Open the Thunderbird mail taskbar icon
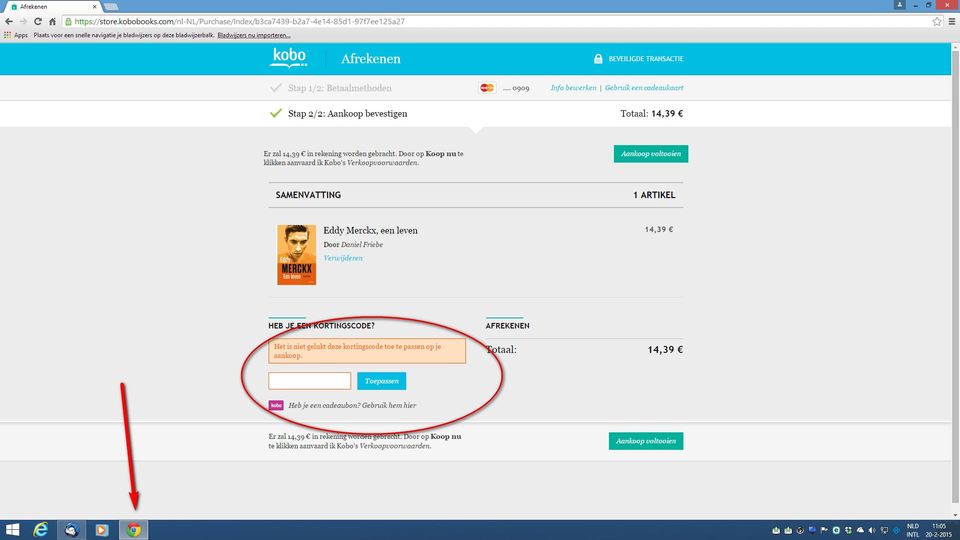This screenshot has height=540, width=960. click(72, 530)
